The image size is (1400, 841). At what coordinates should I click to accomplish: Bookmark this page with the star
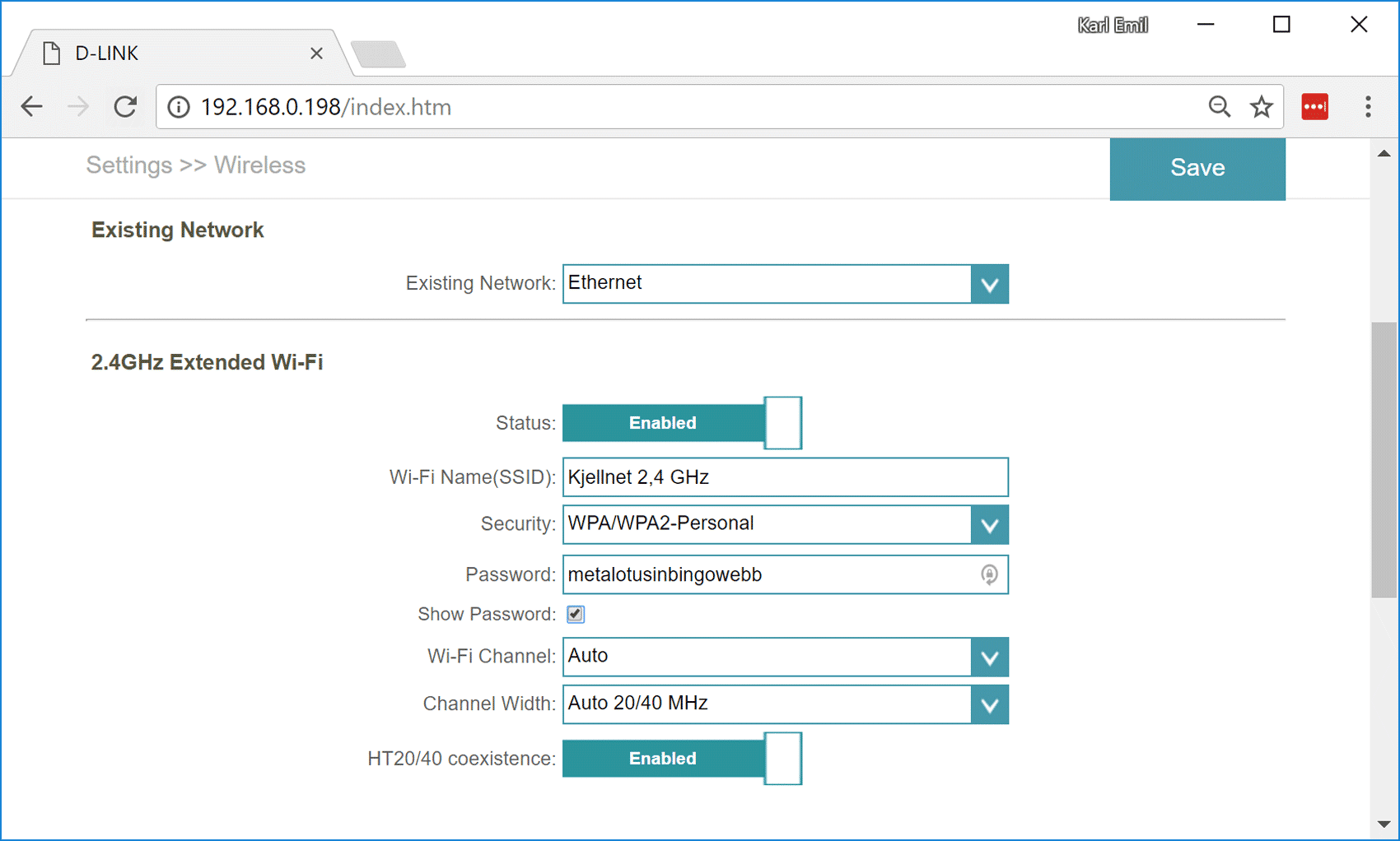point(1261,107)
